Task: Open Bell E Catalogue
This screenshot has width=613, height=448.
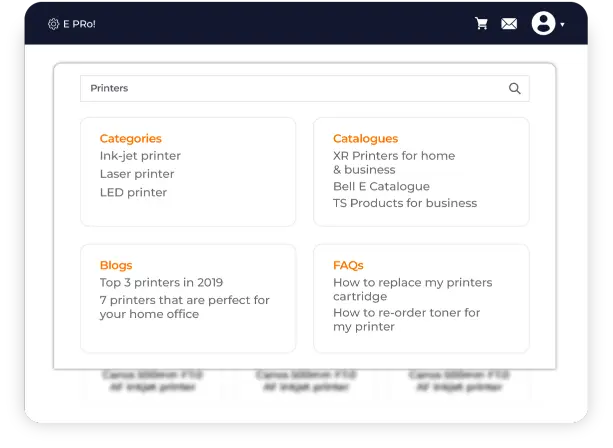Action: pyautogui.click(x=381, y=186)
